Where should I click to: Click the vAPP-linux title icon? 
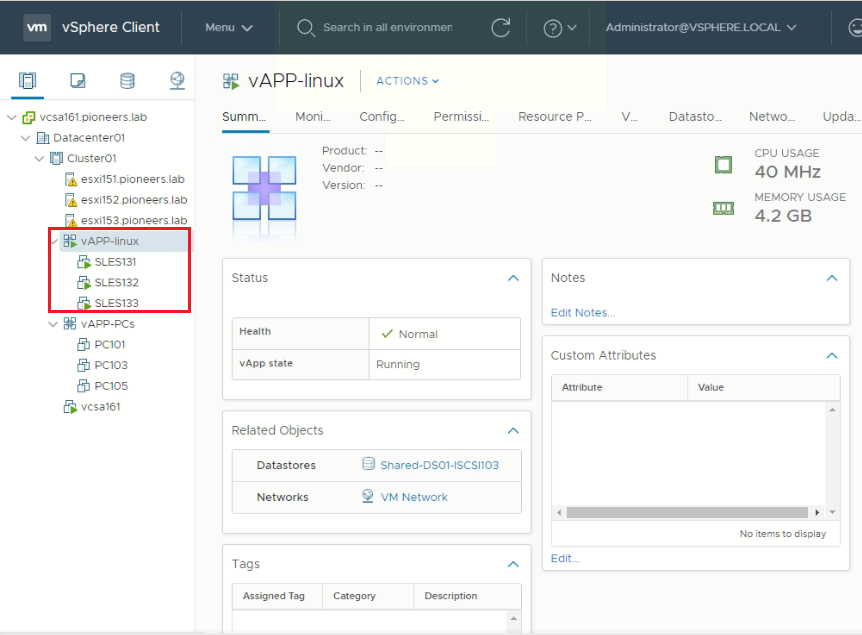(x=231, y=81)
